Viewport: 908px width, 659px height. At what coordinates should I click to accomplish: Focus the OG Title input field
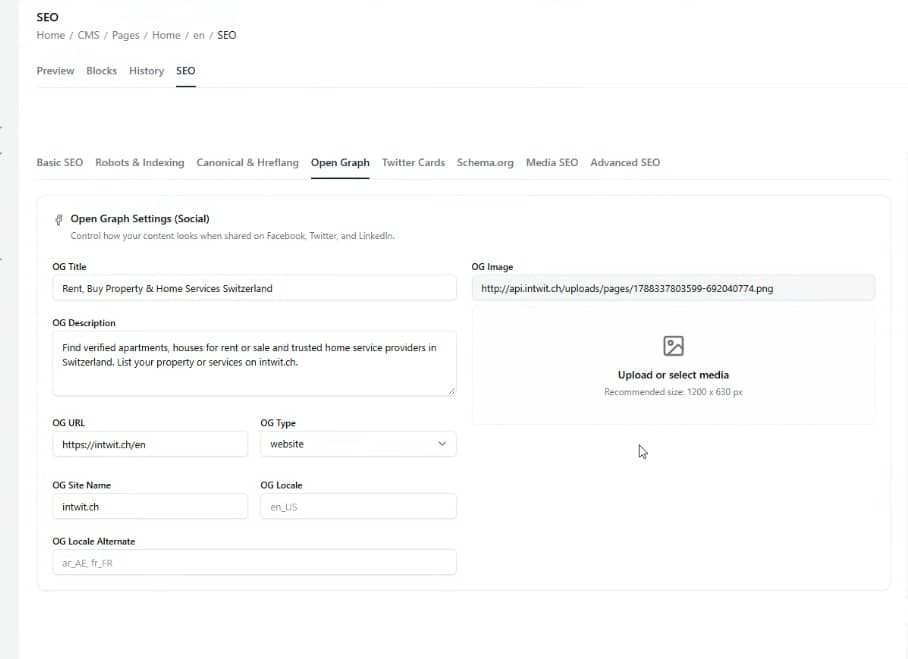coord(254,288)
